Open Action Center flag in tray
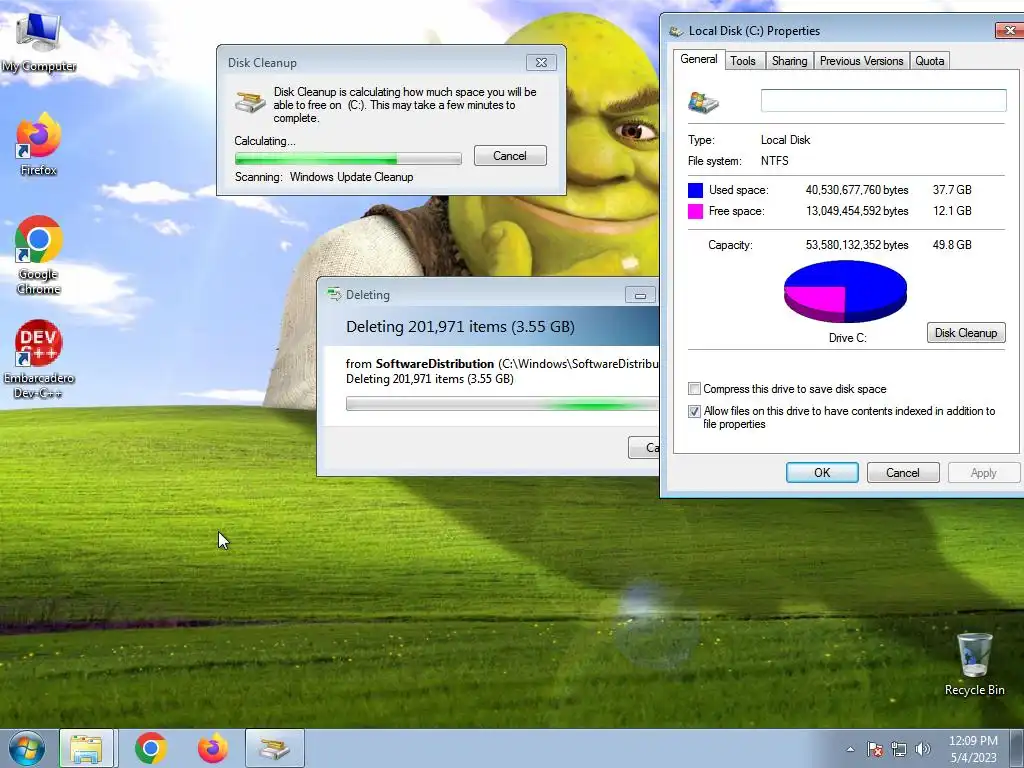1024x768 pixels. 875,749
